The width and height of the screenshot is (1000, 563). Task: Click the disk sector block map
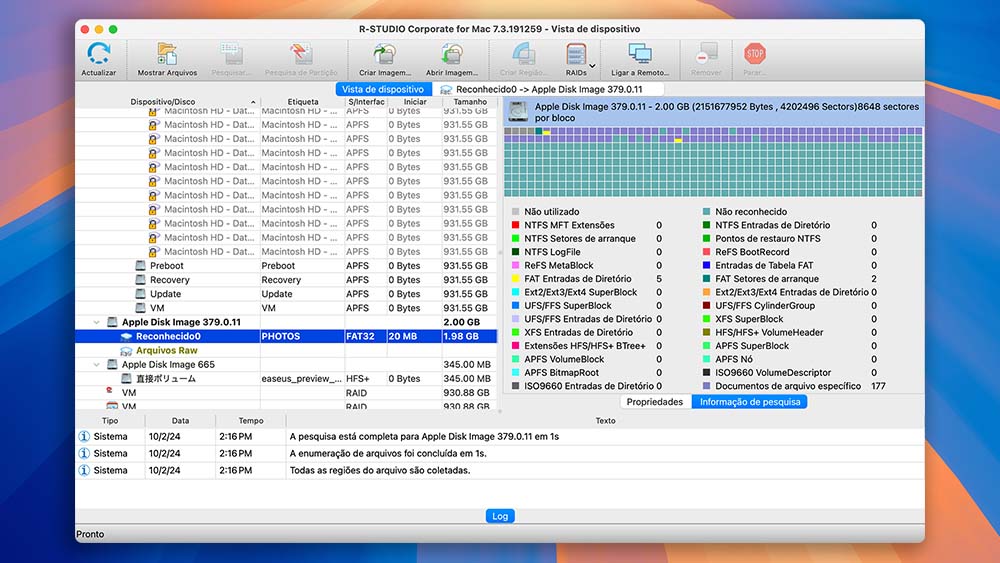click(x=713, y=162)
